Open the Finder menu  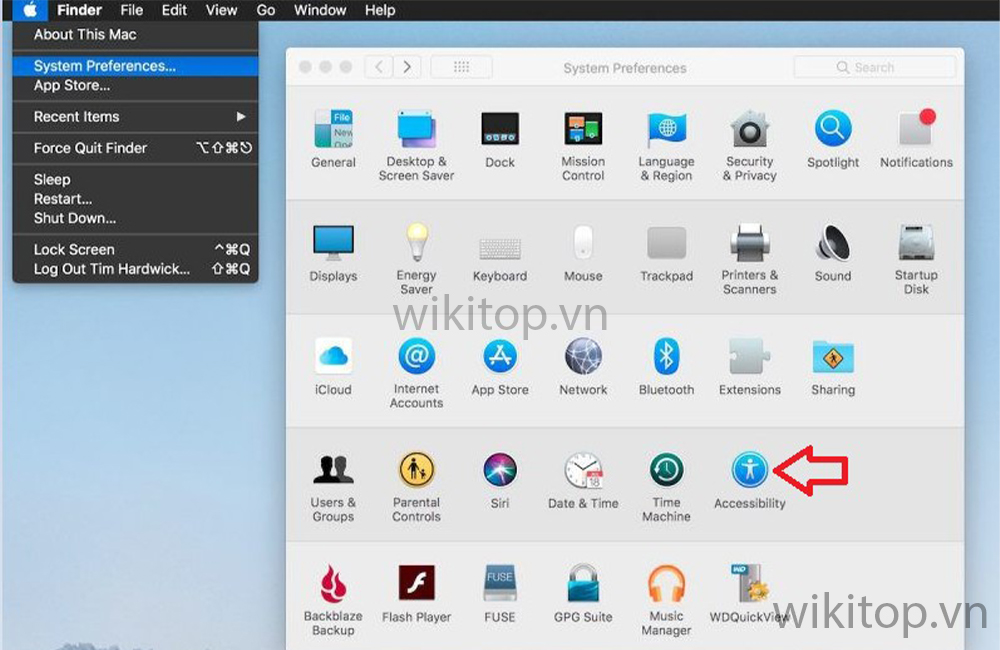point(79,10)
